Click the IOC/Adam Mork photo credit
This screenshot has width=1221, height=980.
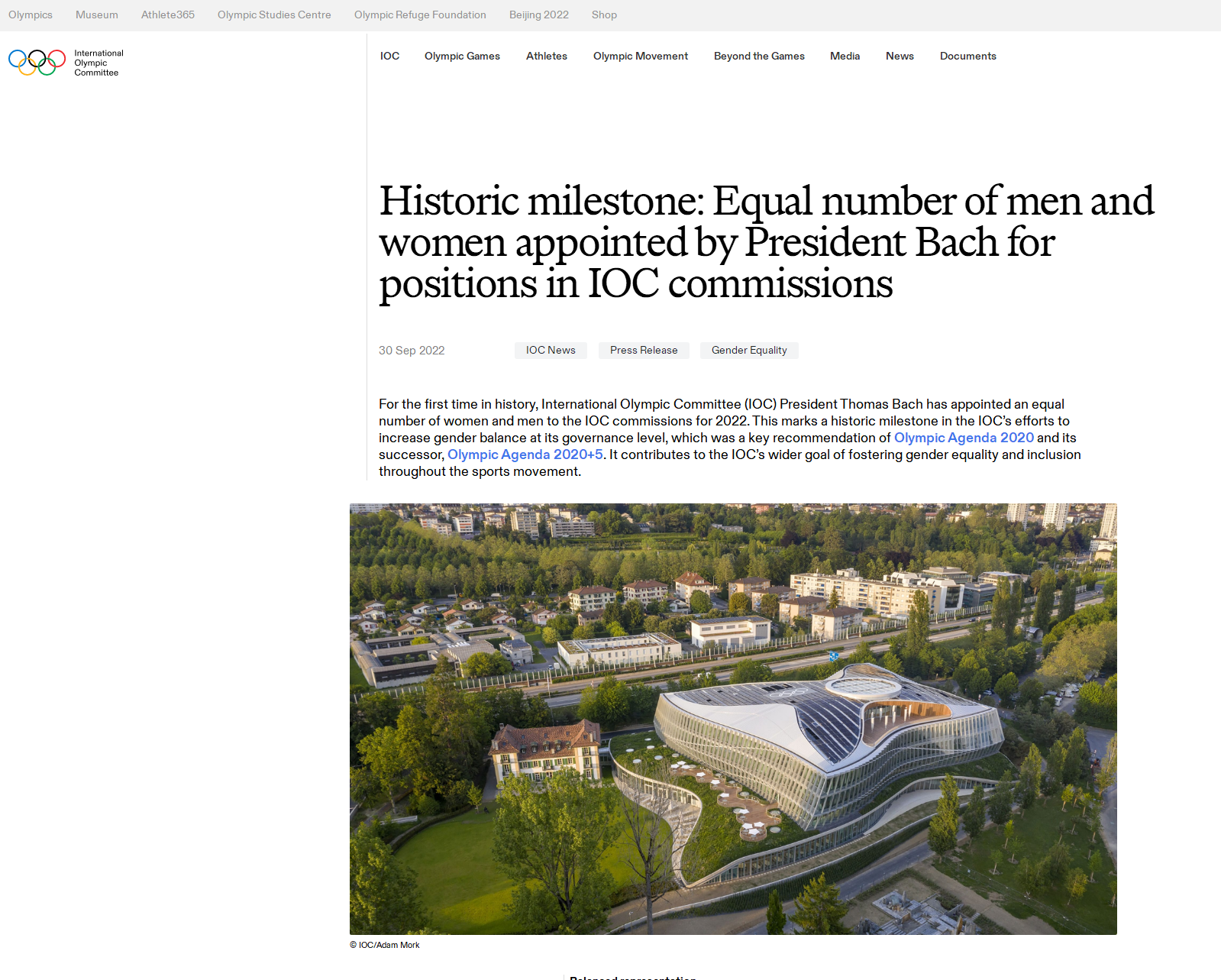click(385, 945)
